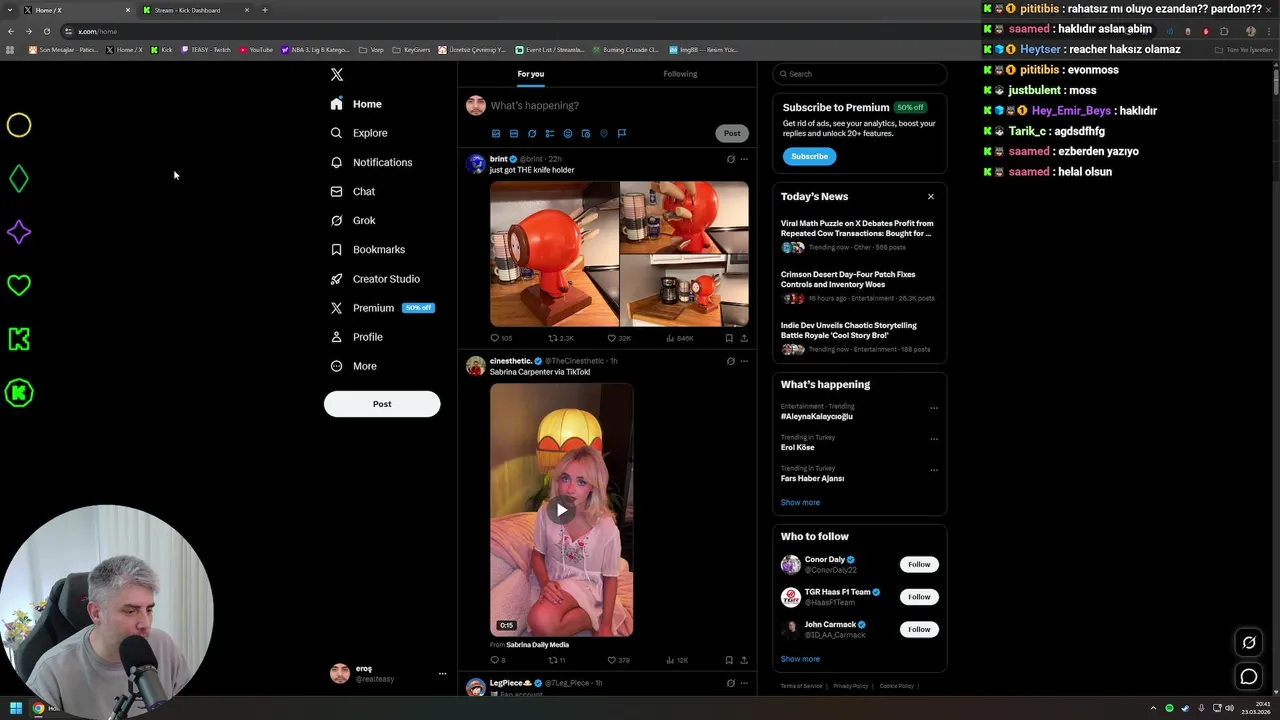The image size is (1280, 720).
Task: Open options for Fars Haber Ajansı trend
Action: 934,470
